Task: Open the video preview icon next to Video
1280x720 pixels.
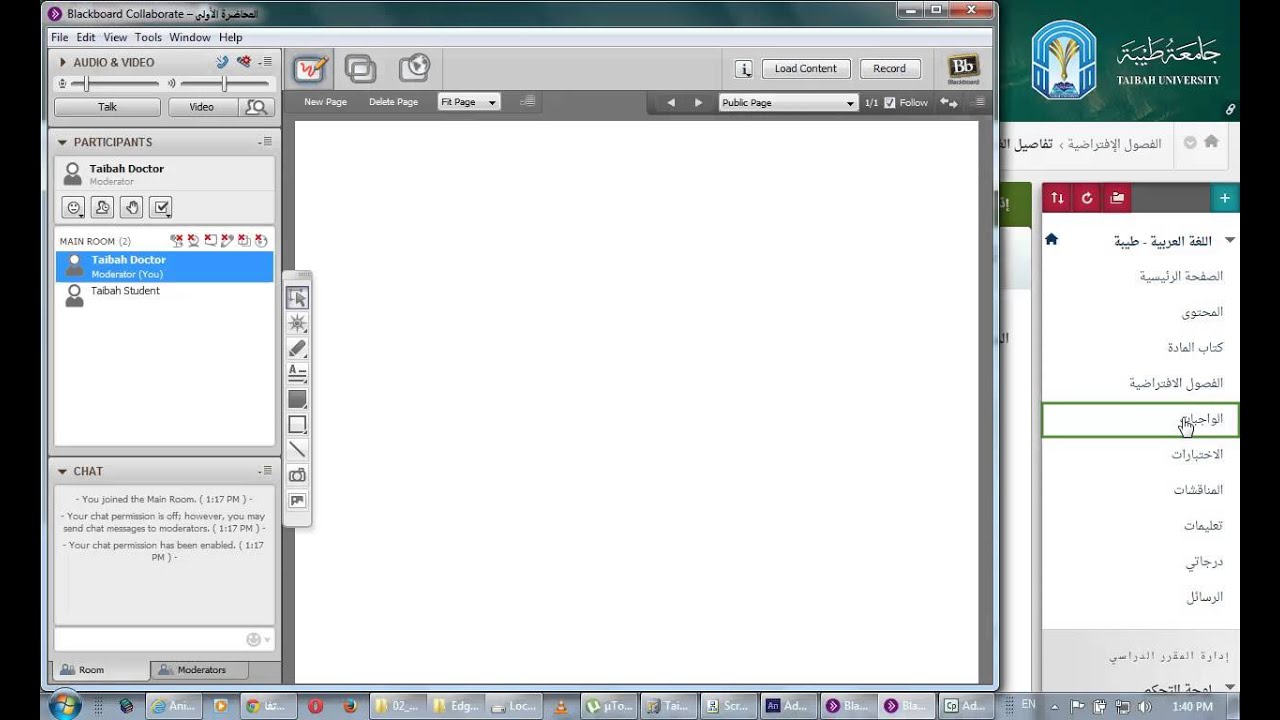Action: 257,107
